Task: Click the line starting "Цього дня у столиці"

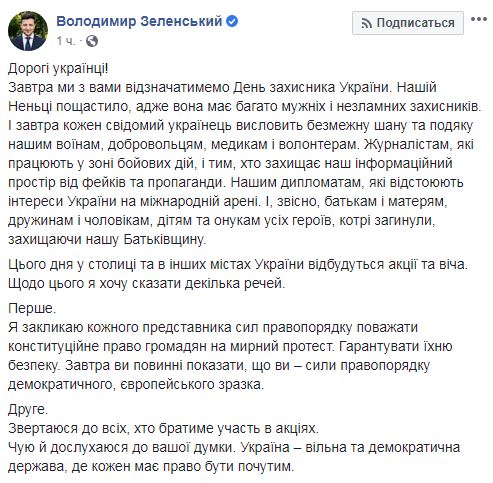Action: tap(238, 264)
